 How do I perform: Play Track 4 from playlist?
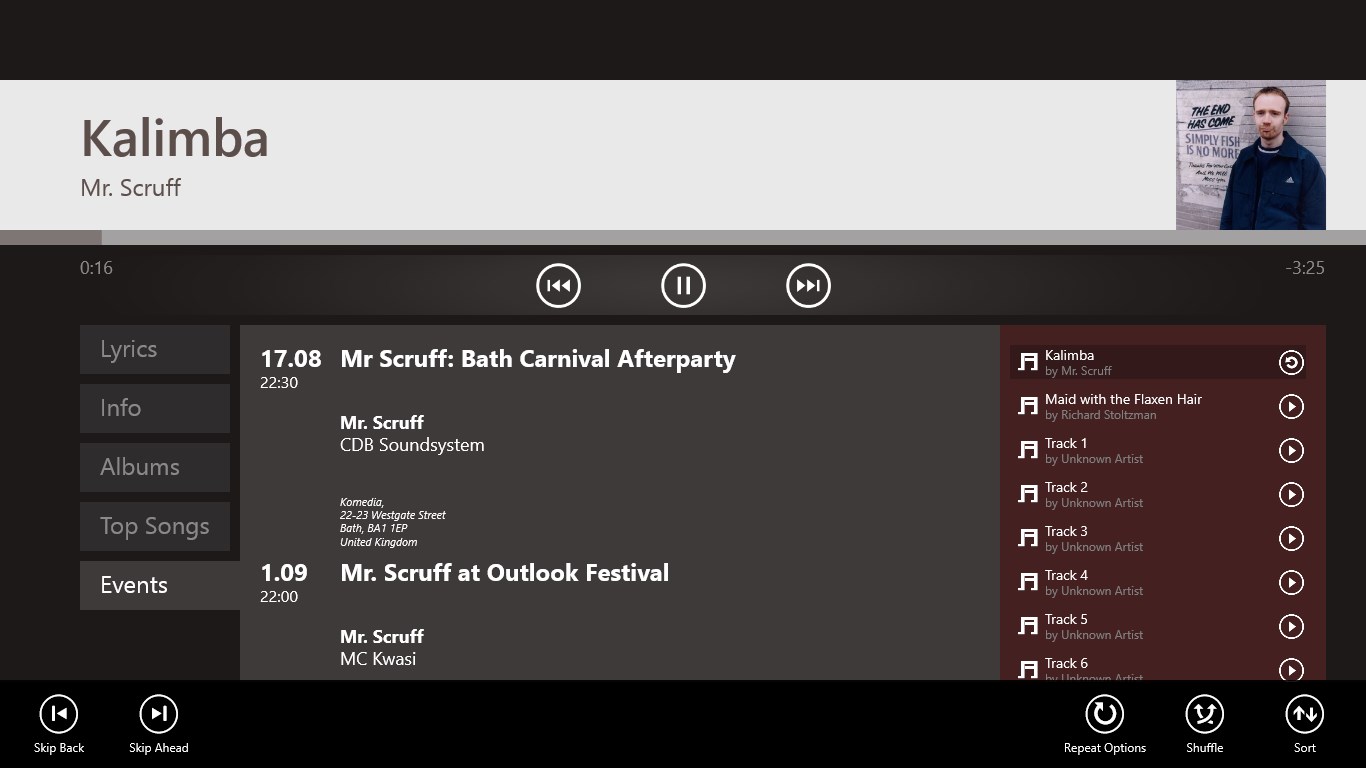coord(1291,583)
